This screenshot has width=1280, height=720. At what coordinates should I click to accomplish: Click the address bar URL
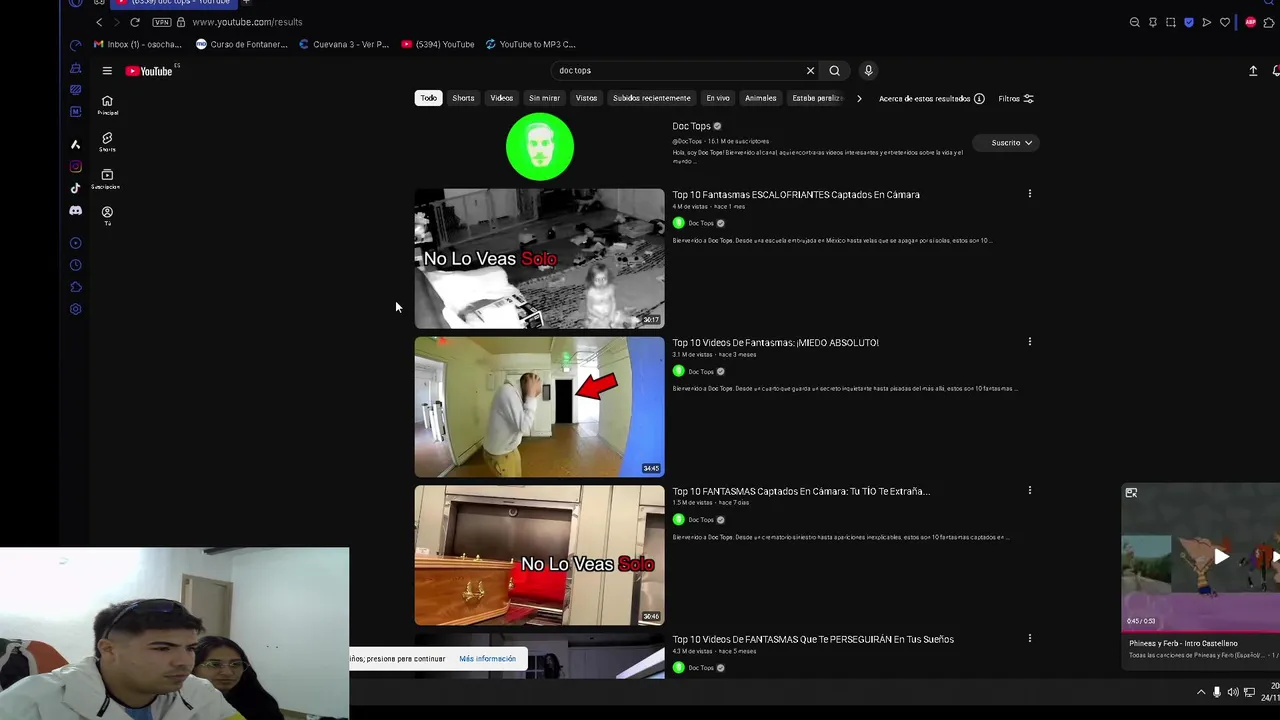pos(247,22)
